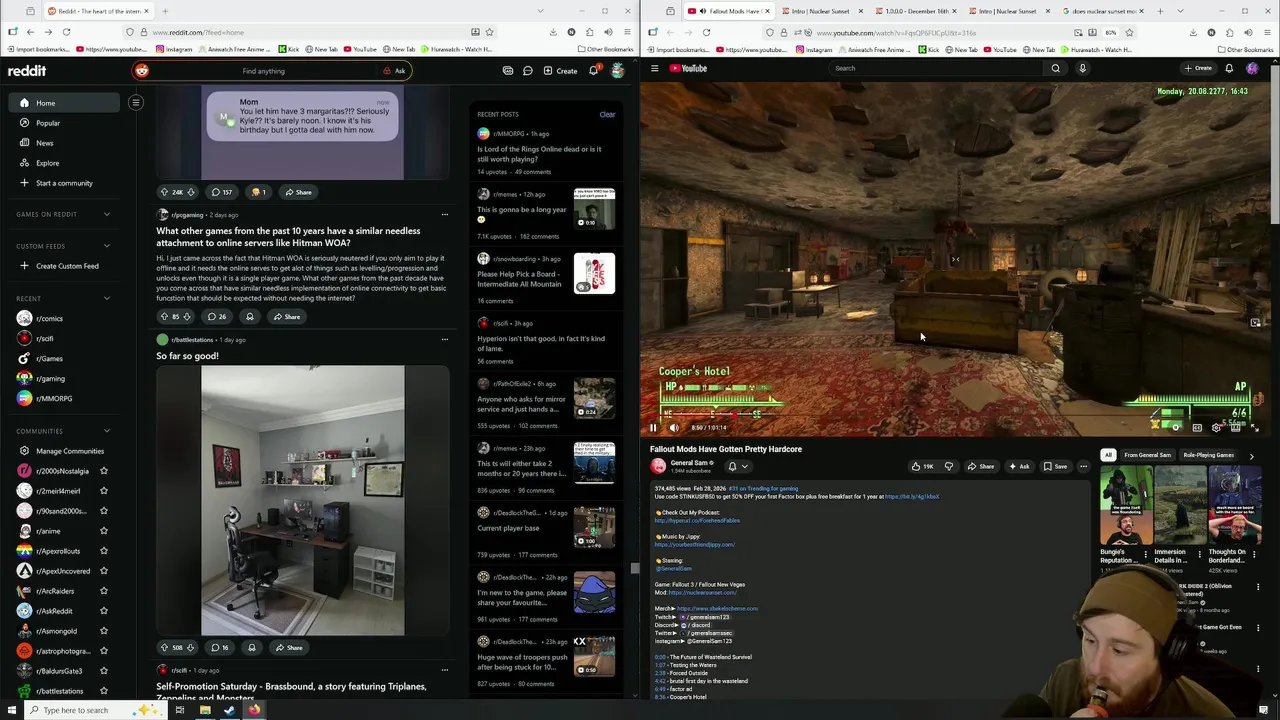Image resolution: width=1280 pixels, height=720 pixels.
Task: Open a new tab in the YouTube window
Action: pos(1160,11)
